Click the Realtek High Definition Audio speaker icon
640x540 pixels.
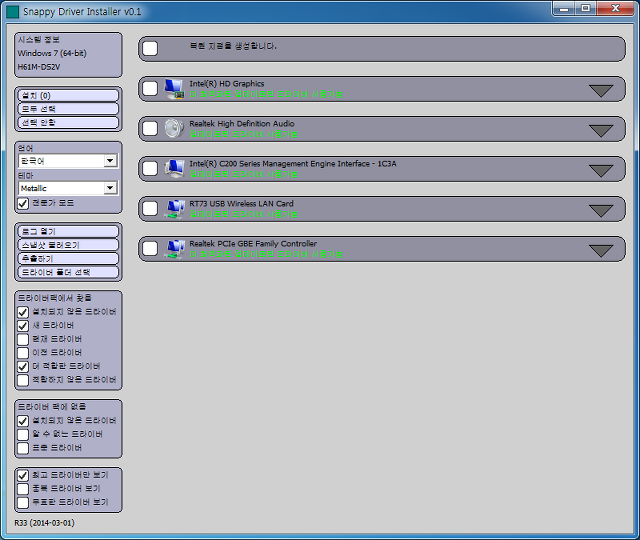click(x=174, y=129)
